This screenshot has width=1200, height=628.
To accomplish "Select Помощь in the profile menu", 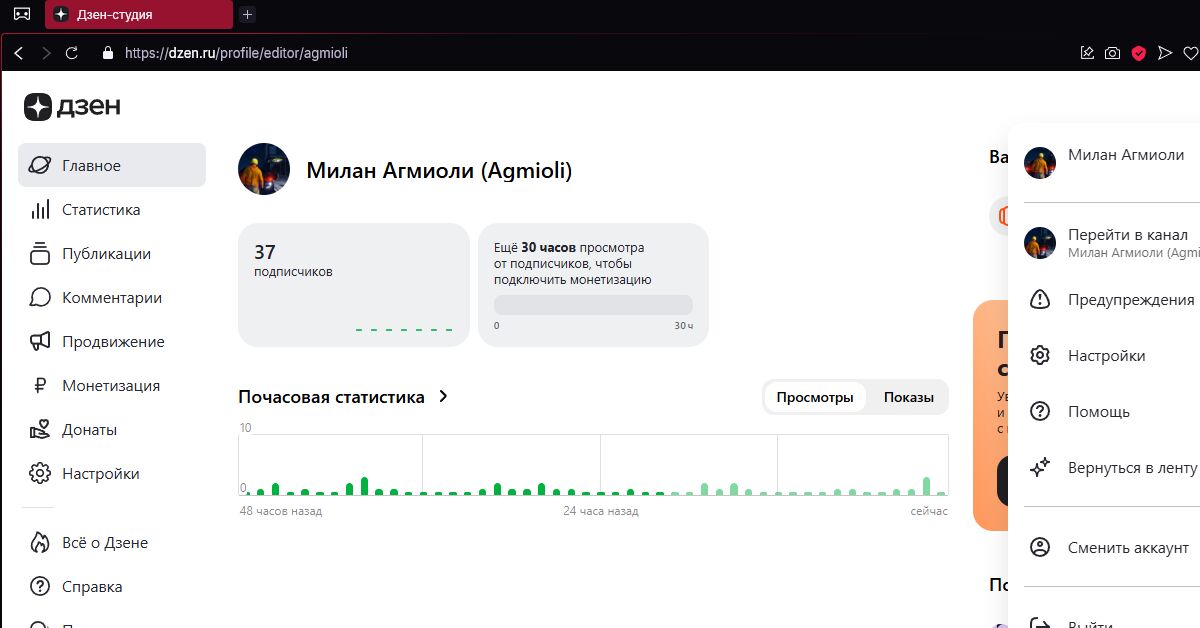I will click(1098, 412).
